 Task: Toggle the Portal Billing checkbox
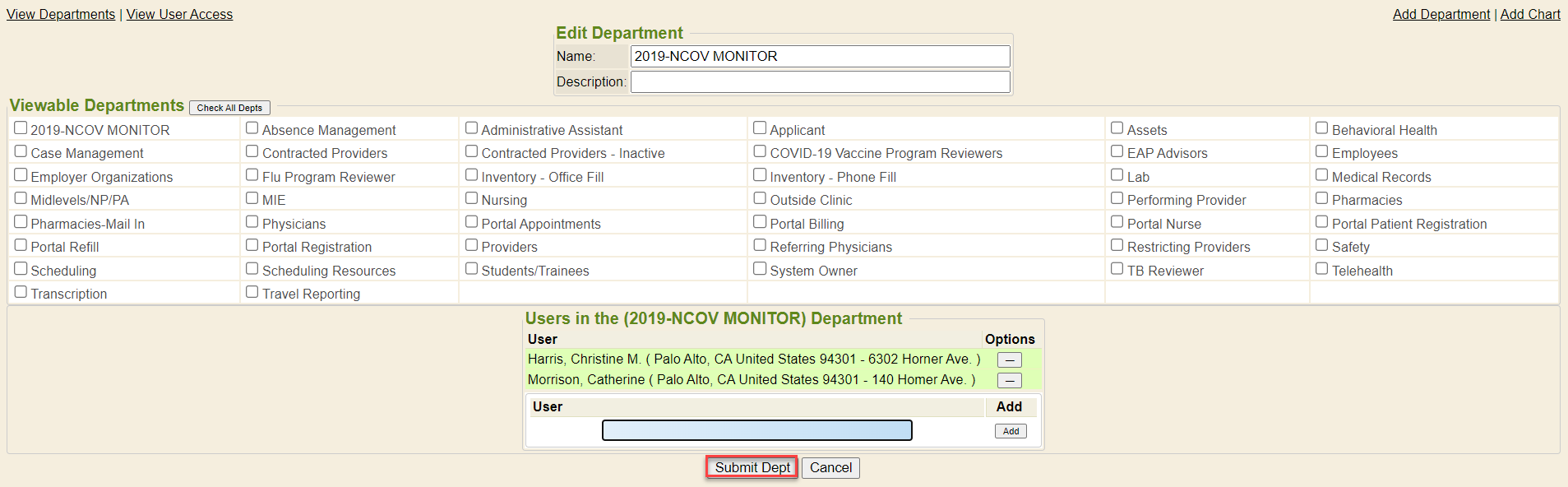click(760, 222)
